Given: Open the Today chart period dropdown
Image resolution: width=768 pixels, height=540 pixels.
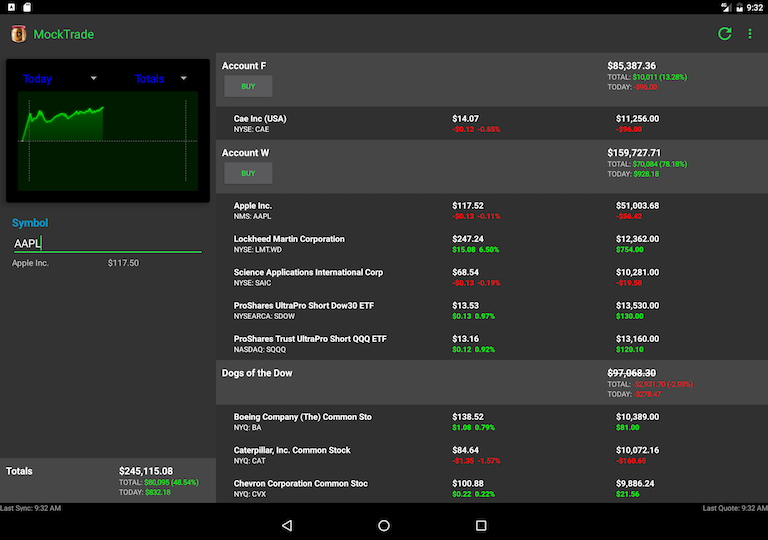Looking at the screenshot, I should coord(59,78).
